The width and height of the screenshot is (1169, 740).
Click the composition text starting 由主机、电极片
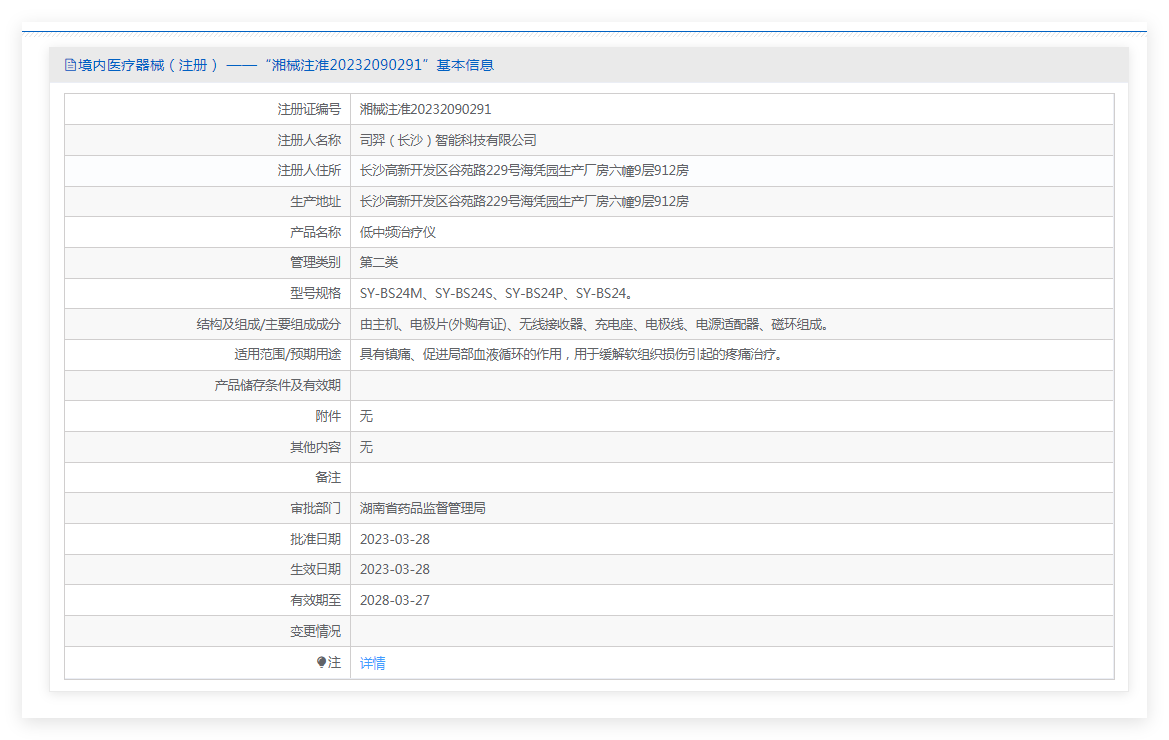pos(594,324)
